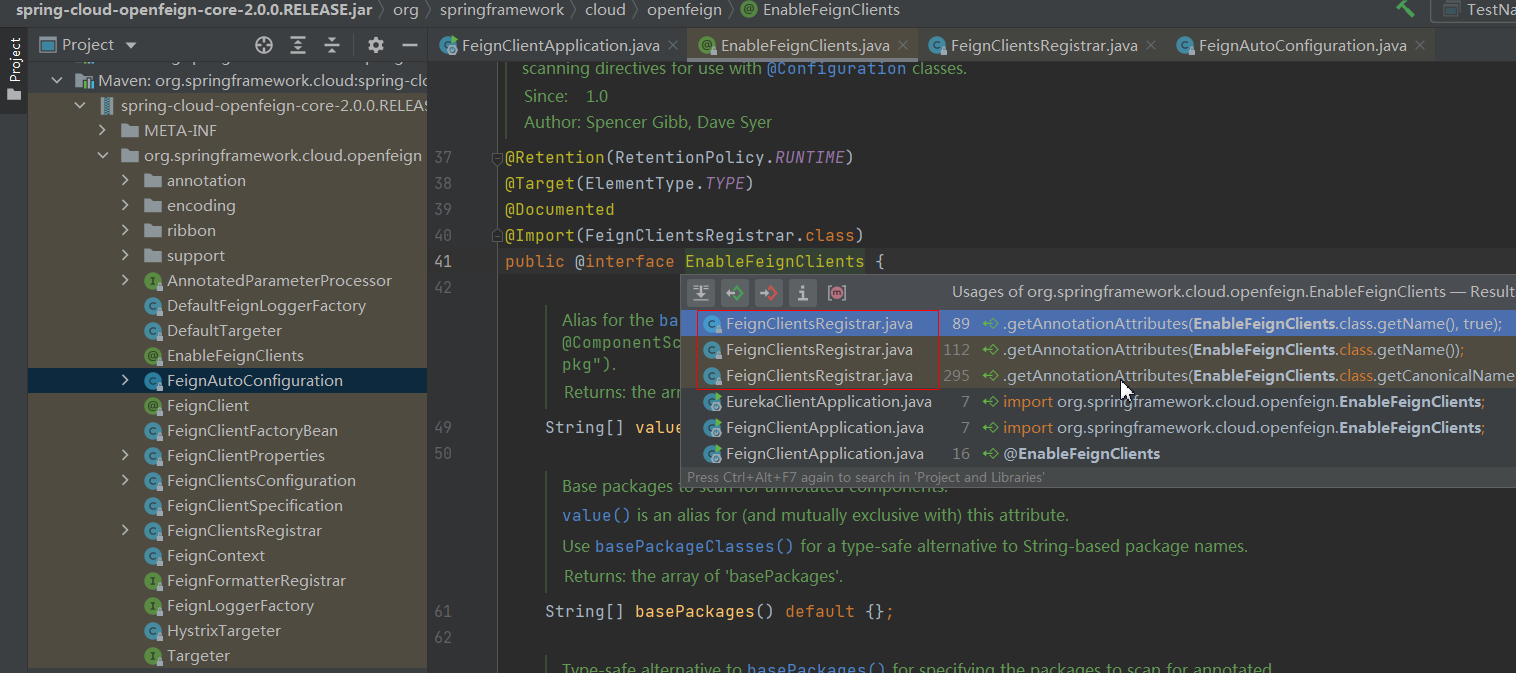The image size is (1516, 673).
Task: Expand the FeignClientsRegistrar tree node
Action: 125,531
